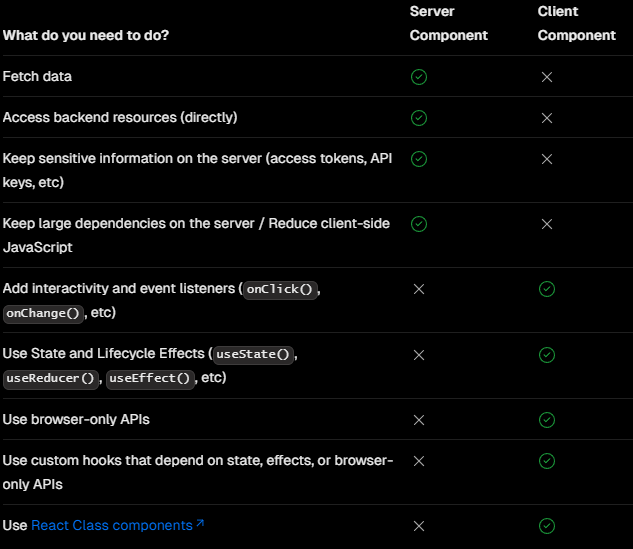The width and height of the screenshot is (633, 549).
Task: Open the React Class components link
Action: 112,525
